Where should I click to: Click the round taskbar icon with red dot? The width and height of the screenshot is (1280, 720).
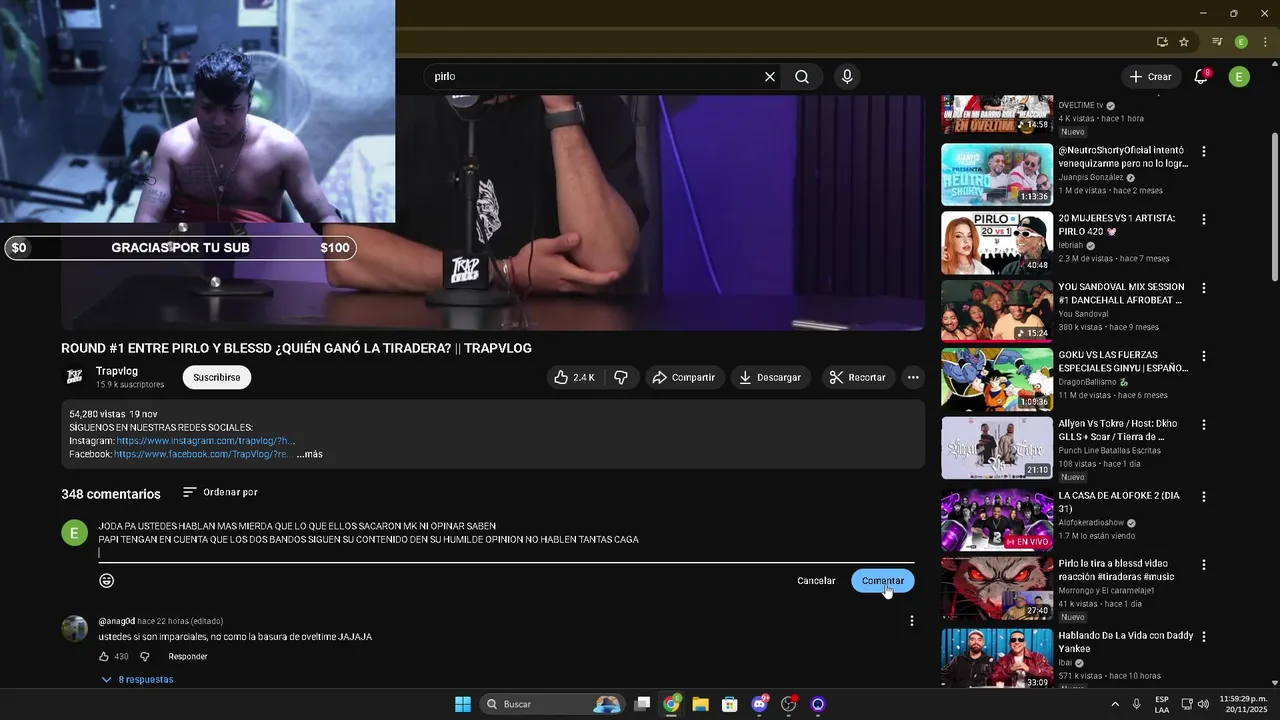pyautogui.click(x=789, y=704)
